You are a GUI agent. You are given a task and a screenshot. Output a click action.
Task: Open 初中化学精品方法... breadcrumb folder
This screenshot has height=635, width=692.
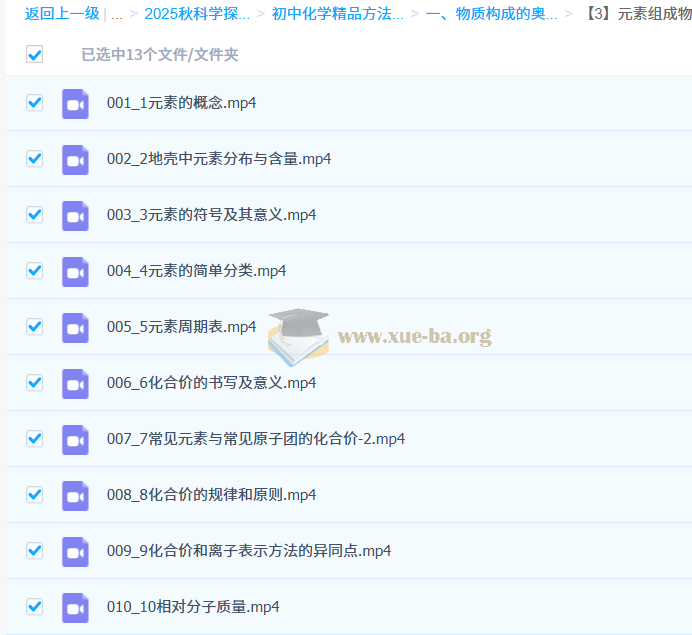pos(338,14)
